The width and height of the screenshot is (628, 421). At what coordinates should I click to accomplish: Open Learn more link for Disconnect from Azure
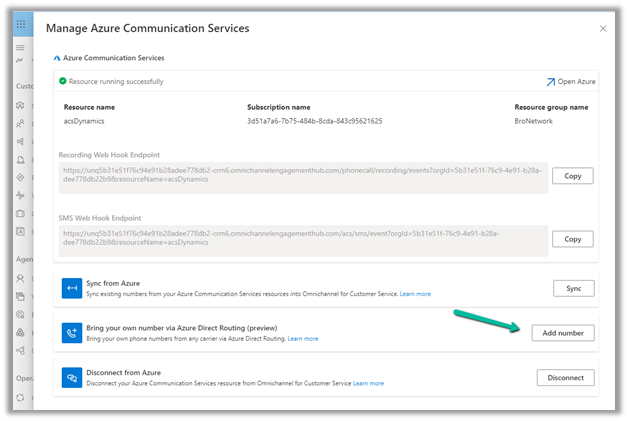click(x=368, y=383)
